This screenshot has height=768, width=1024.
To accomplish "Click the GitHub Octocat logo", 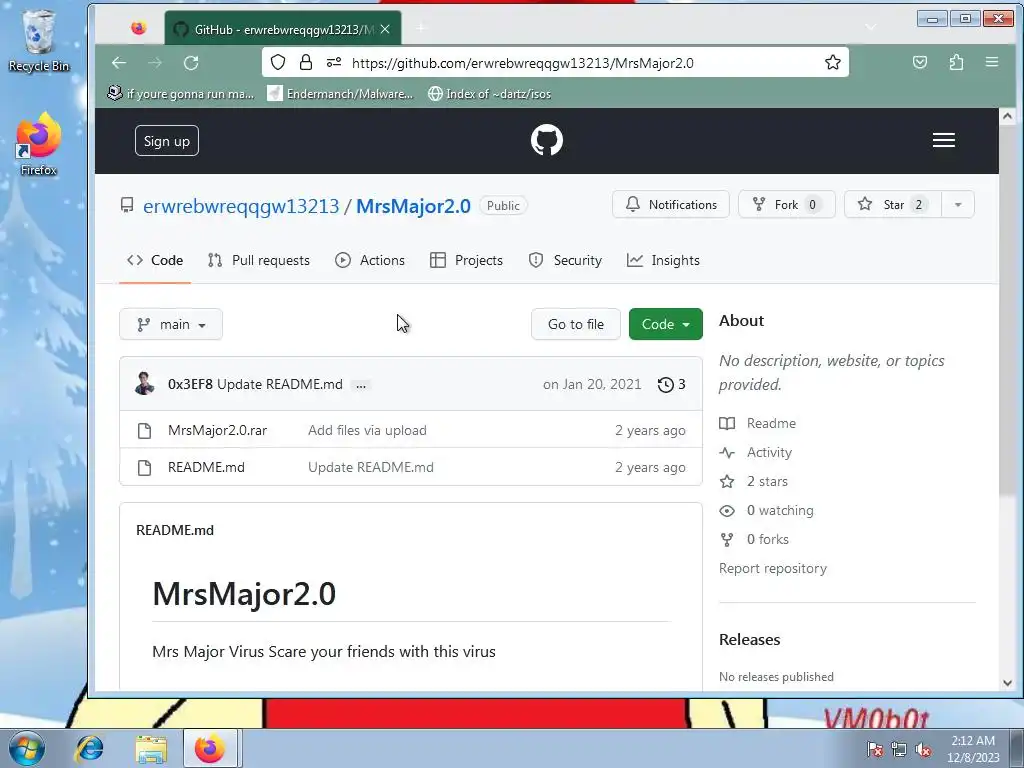I will pos(547,140).
